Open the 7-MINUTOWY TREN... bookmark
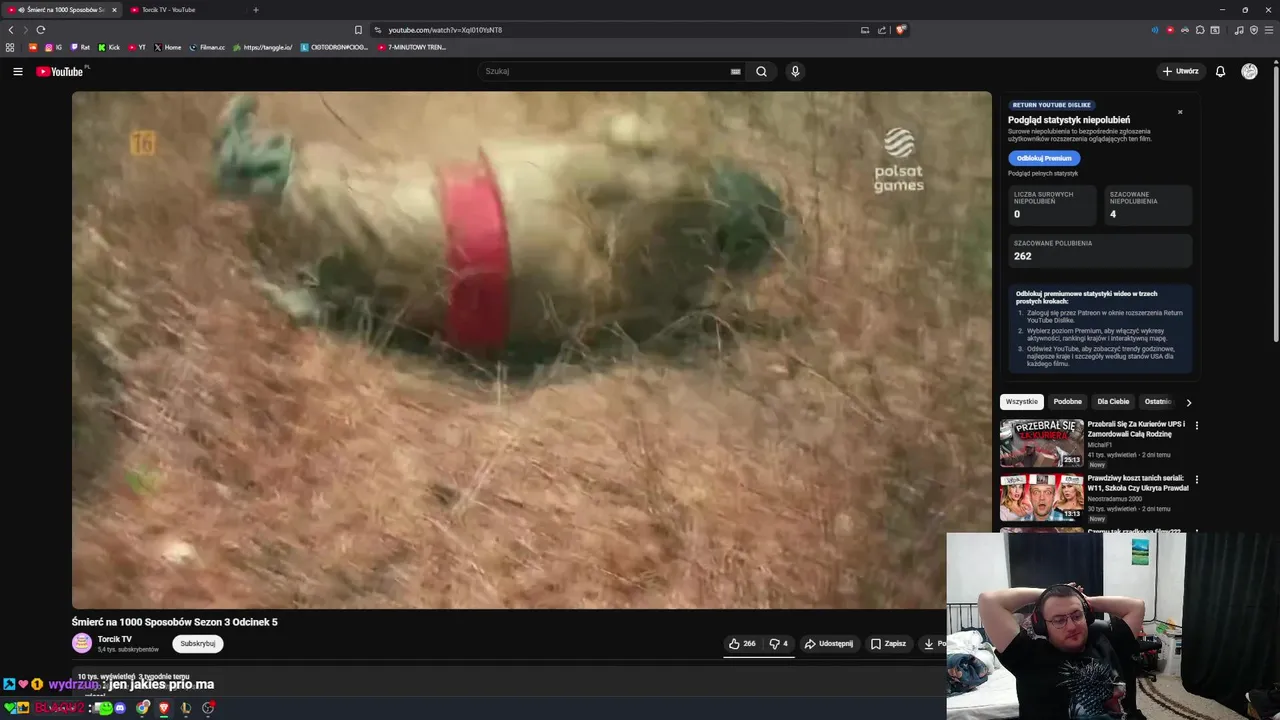The height and width of the screenshot is (720, 1280). 412,47
